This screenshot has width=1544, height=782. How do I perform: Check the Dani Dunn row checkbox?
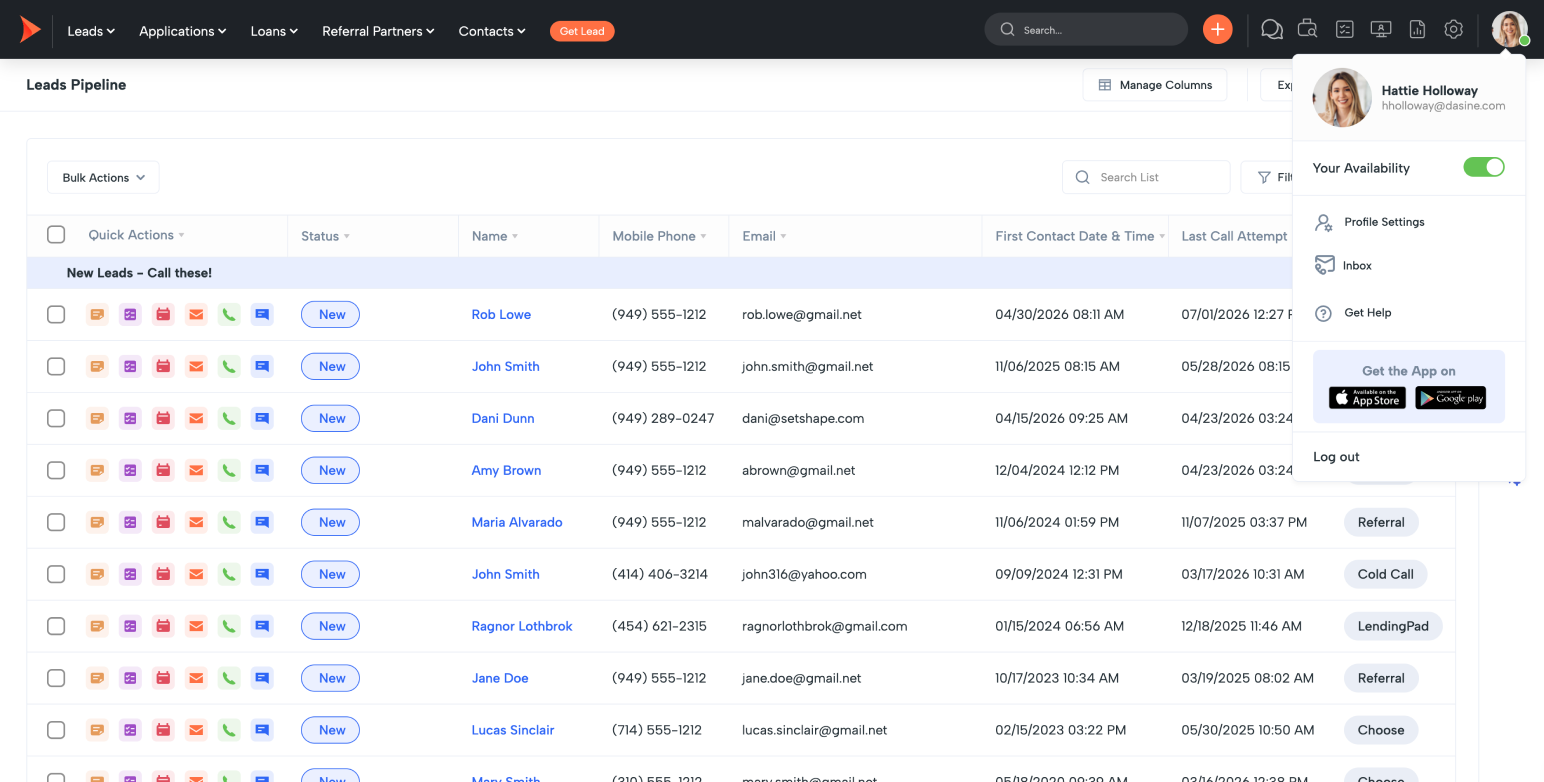coord(56,418)
